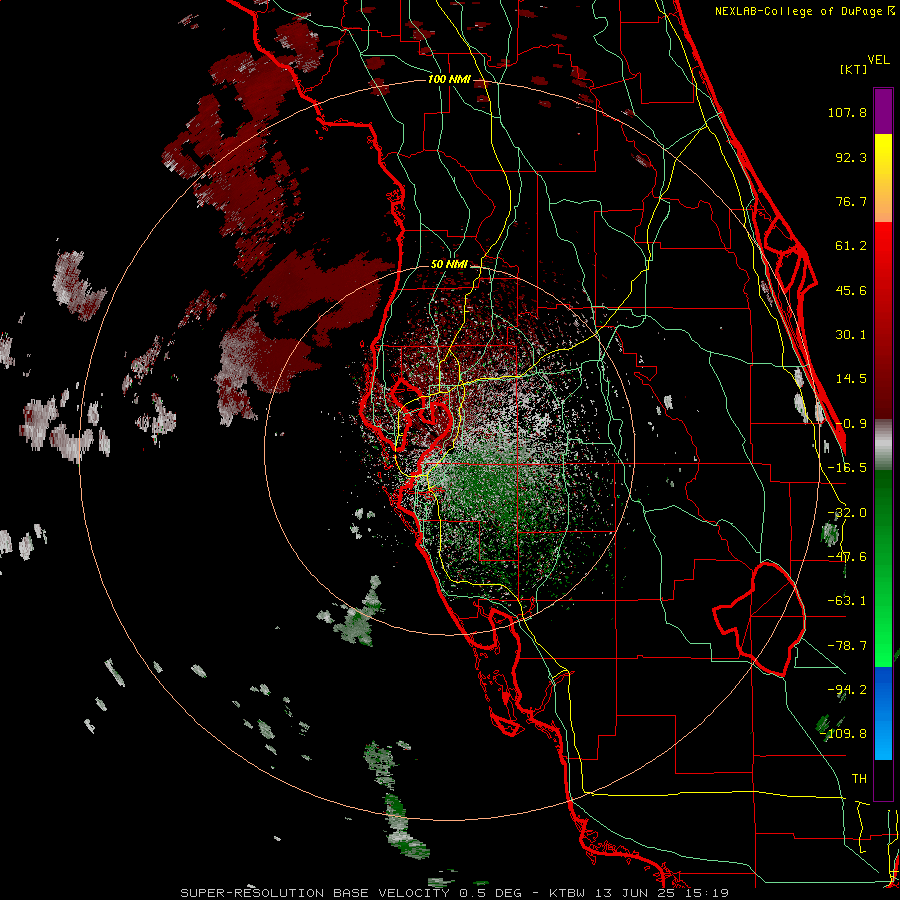Select the 45.6 value on velocity scale
This screenshot has height=900, width=900.
coord(851,290)
